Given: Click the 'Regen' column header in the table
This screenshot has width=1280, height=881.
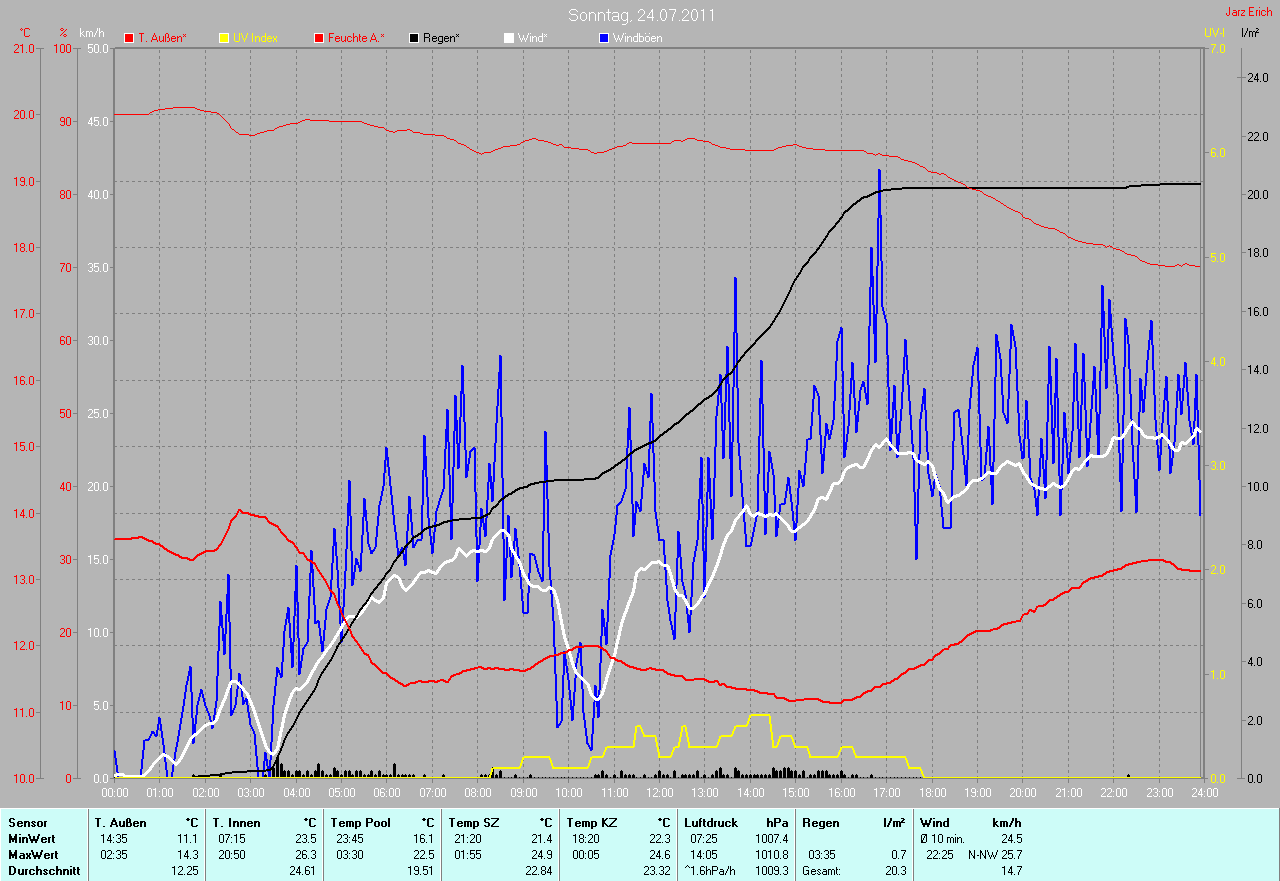Looking at the screenshot, I should coord(822,823).
